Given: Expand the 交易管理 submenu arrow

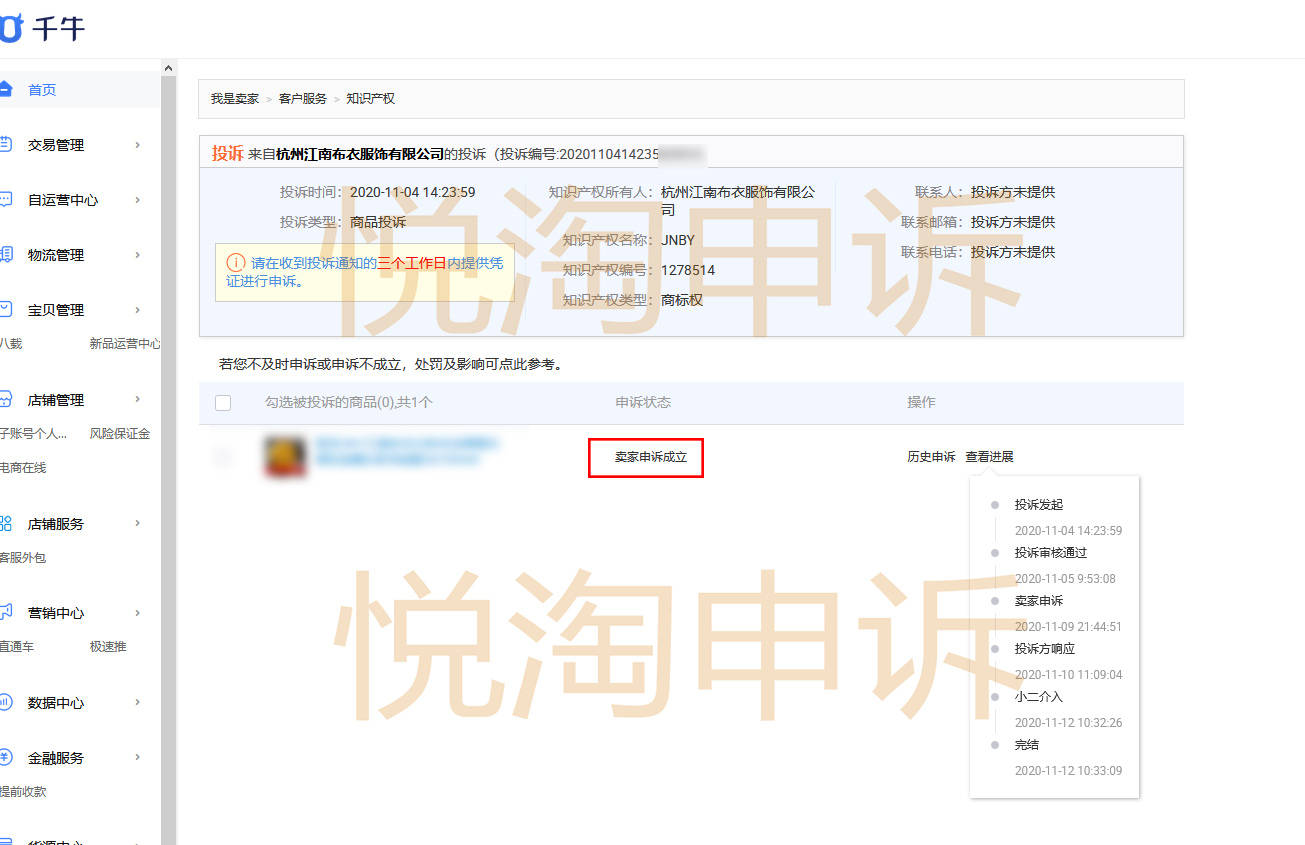Looking at the screenshot, I should click(x=137, y=145).
